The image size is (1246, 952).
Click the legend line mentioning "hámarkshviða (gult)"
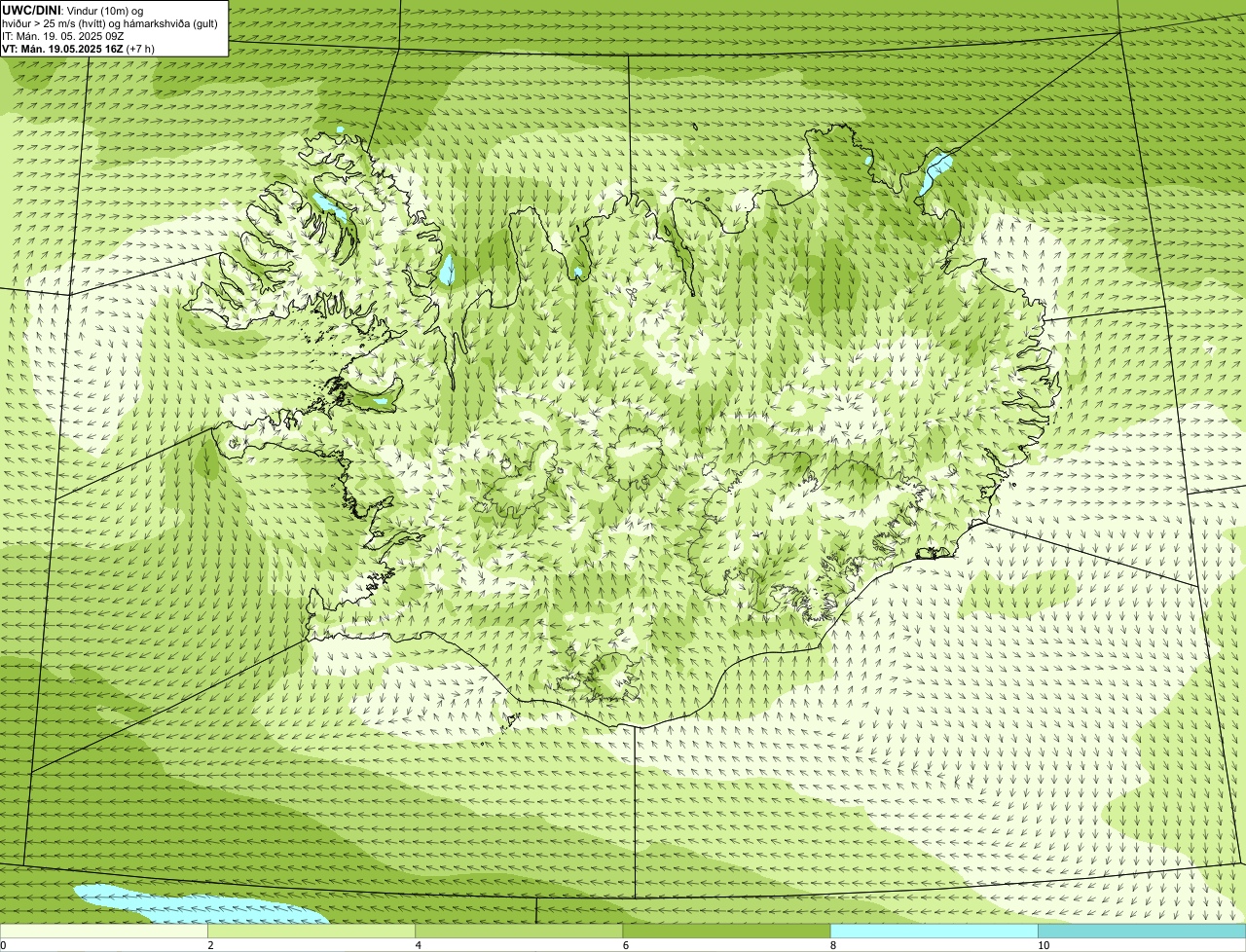click(x=110, y=23)
